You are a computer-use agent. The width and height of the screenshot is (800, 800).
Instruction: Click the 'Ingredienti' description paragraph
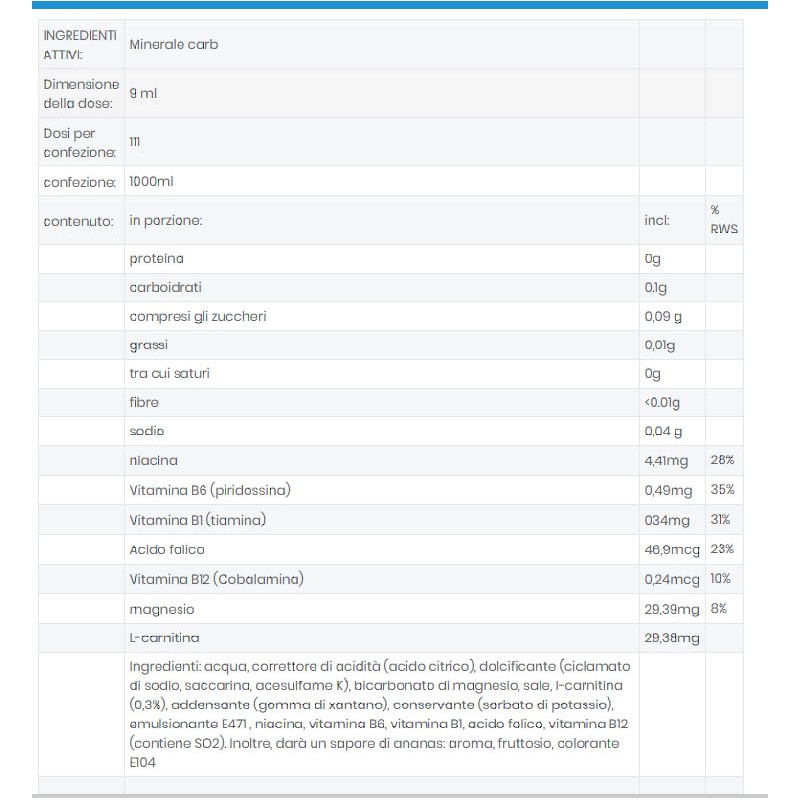click(x=380, y=714)
